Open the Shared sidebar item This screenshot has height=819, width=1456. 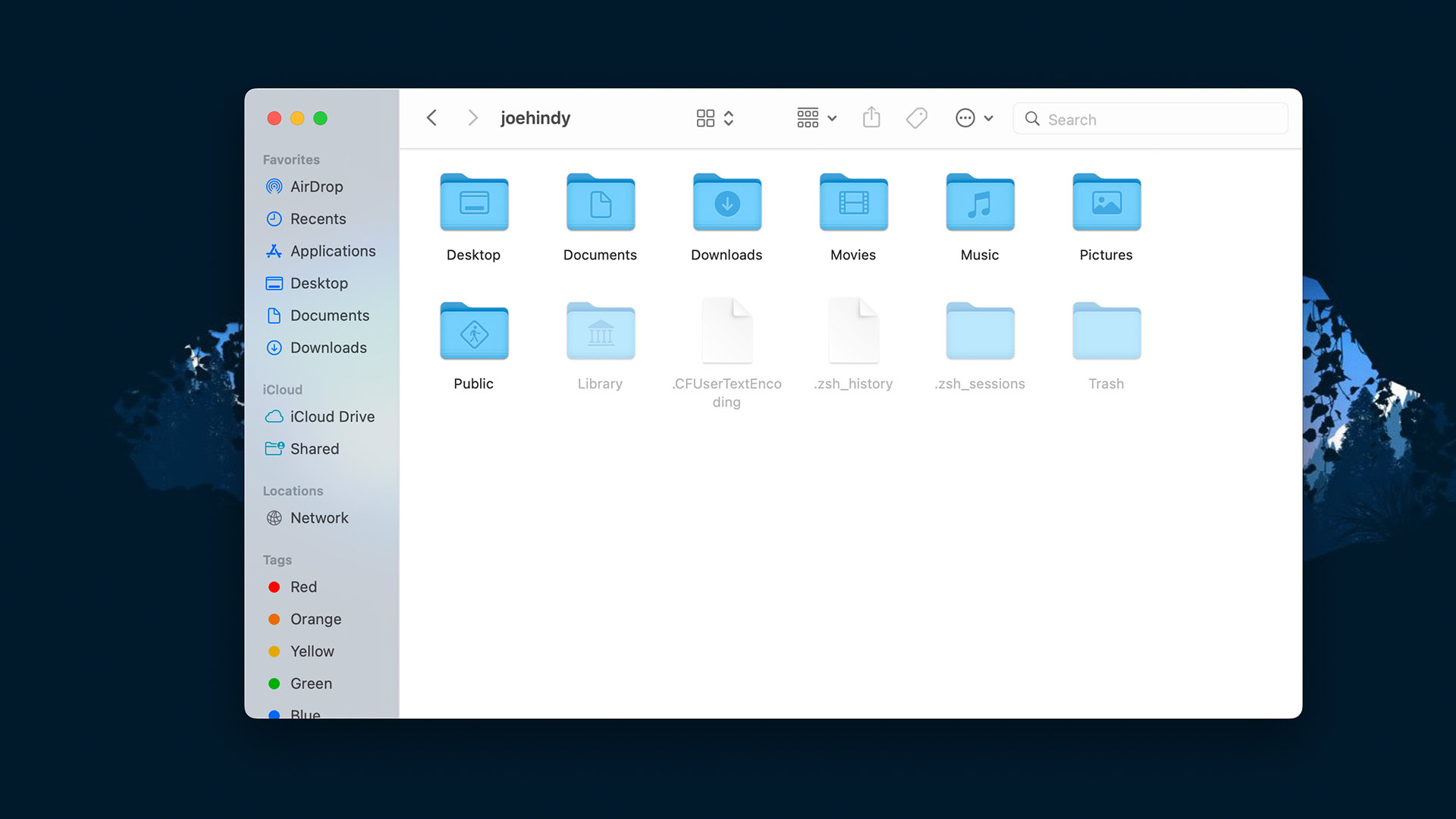[x=314, y=449]
